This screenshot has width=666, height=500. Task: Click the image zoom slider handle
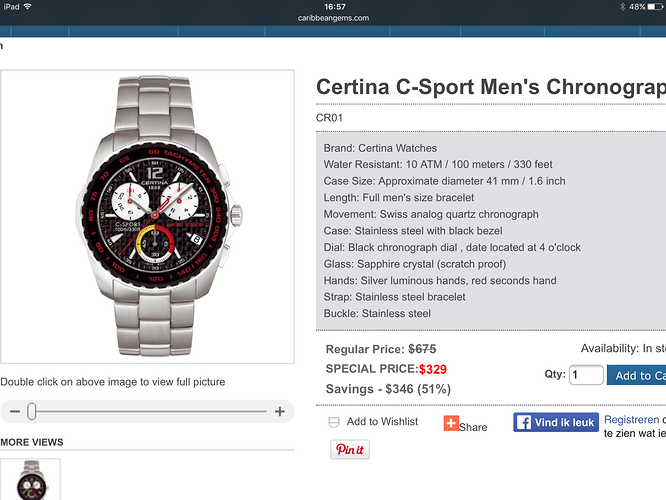[31, 411]
